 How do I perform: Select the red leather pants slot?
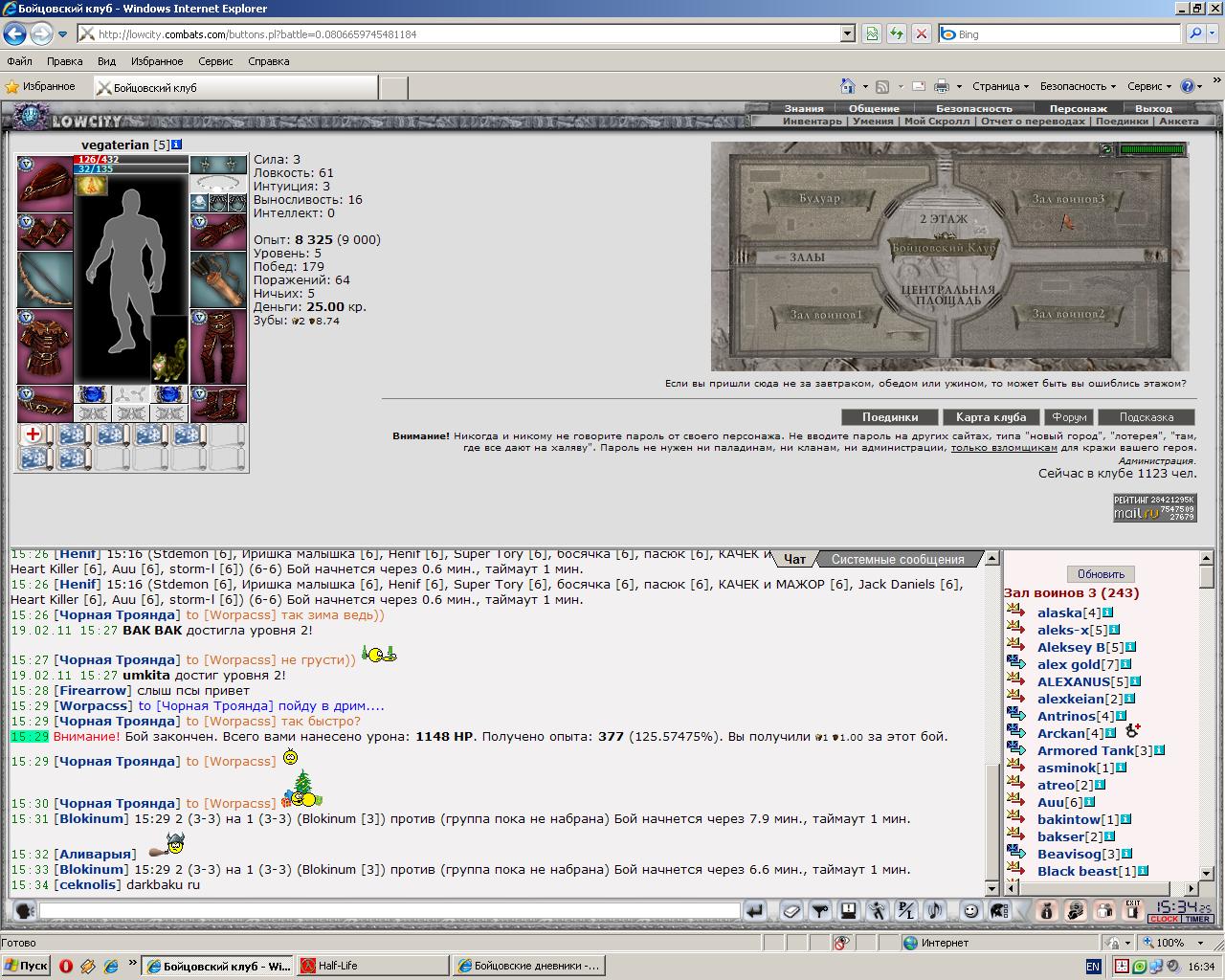pyautogui.click(x=218, y=346)
